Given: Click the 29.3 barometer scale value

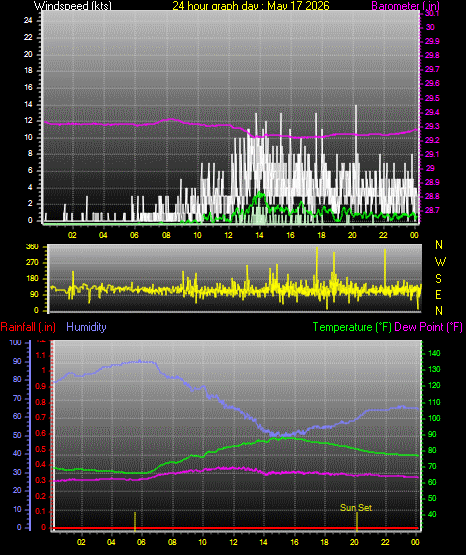Looking at the screenshot, I should click(x=432, y=126).
